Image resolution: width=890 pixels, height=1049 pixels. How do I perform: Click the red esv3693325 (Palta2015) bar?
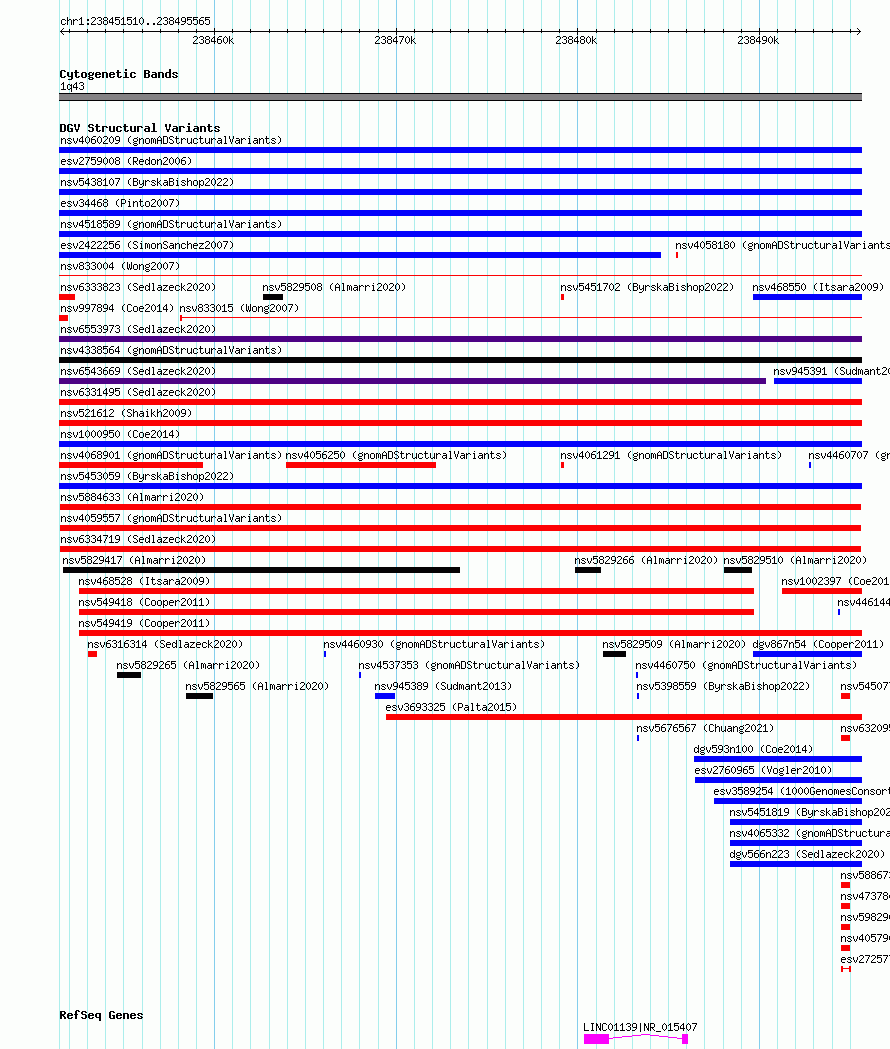tap(624, 717)
